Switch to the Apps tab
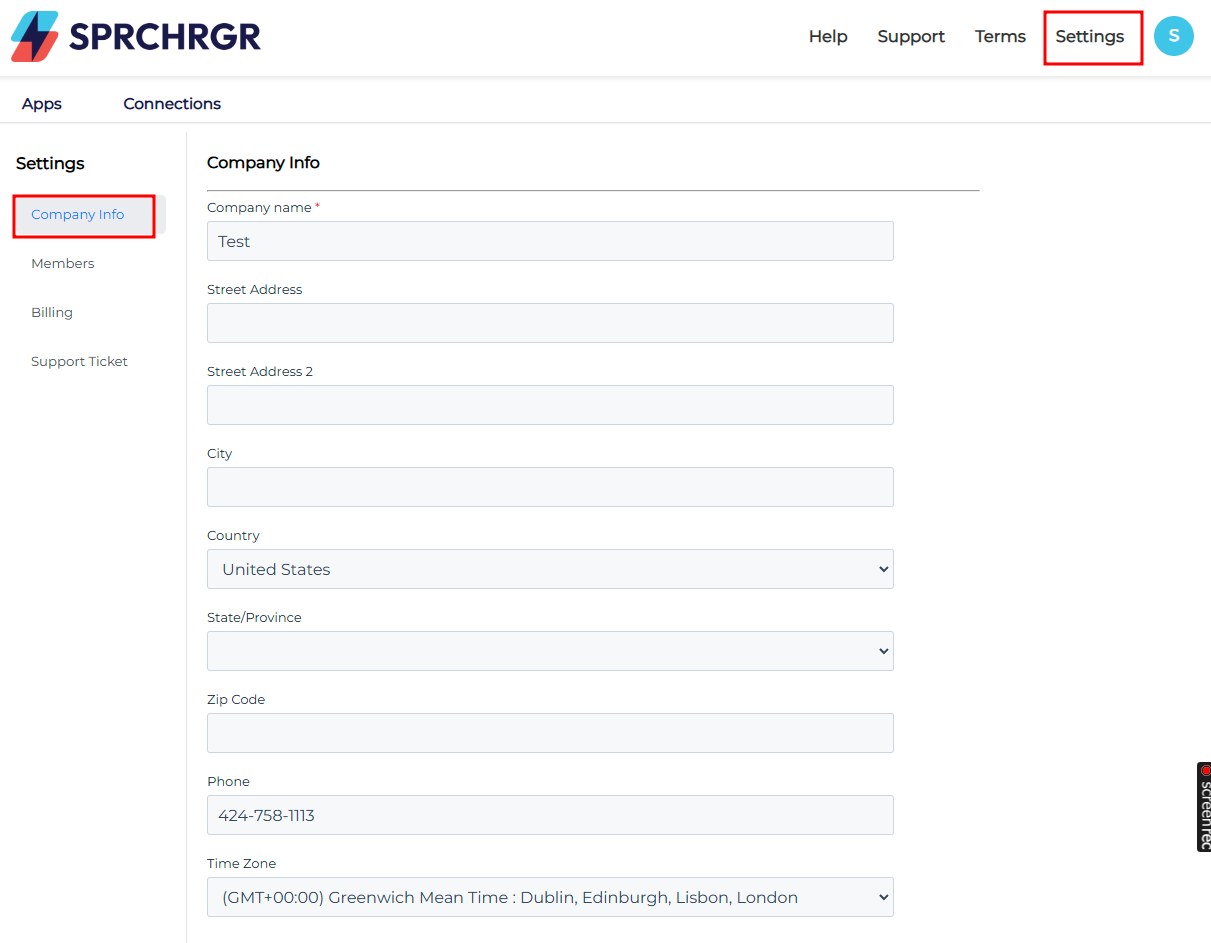The height and width of the screenshot is (943, 1211). tap(42, 104)
